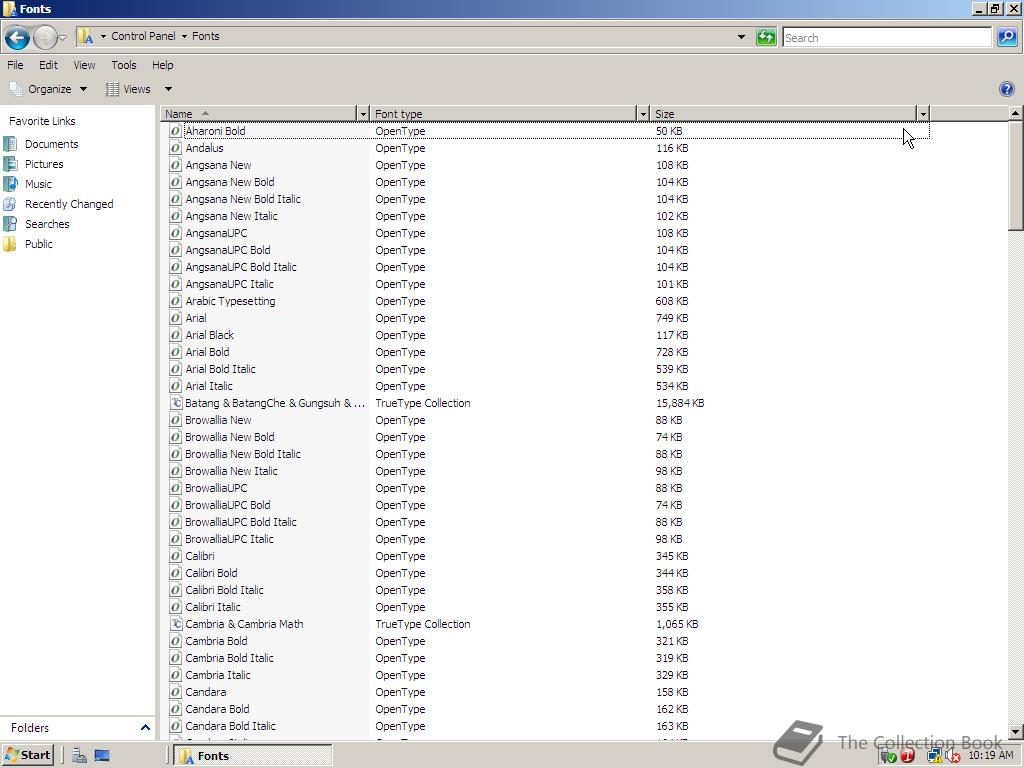Click inside the Search input field

887,37
